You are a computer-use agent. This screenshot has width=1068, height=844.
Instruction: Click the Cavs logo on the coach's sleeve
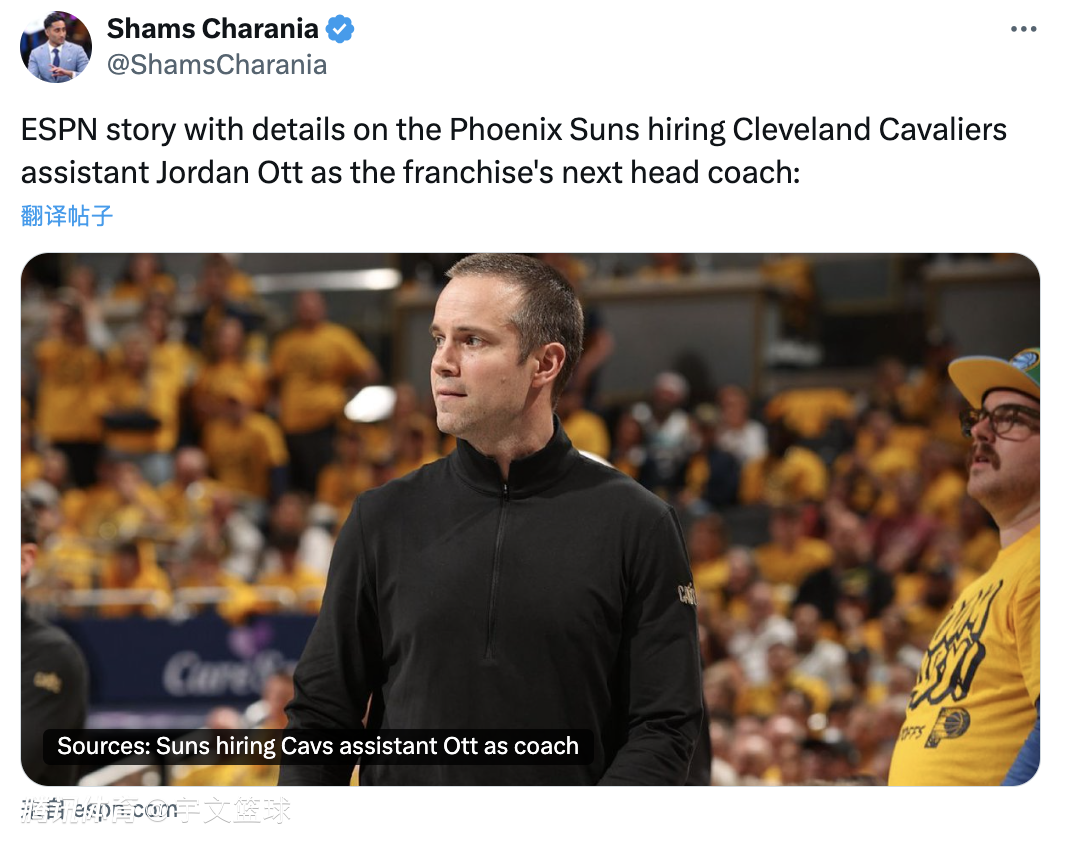coord(687,592)
